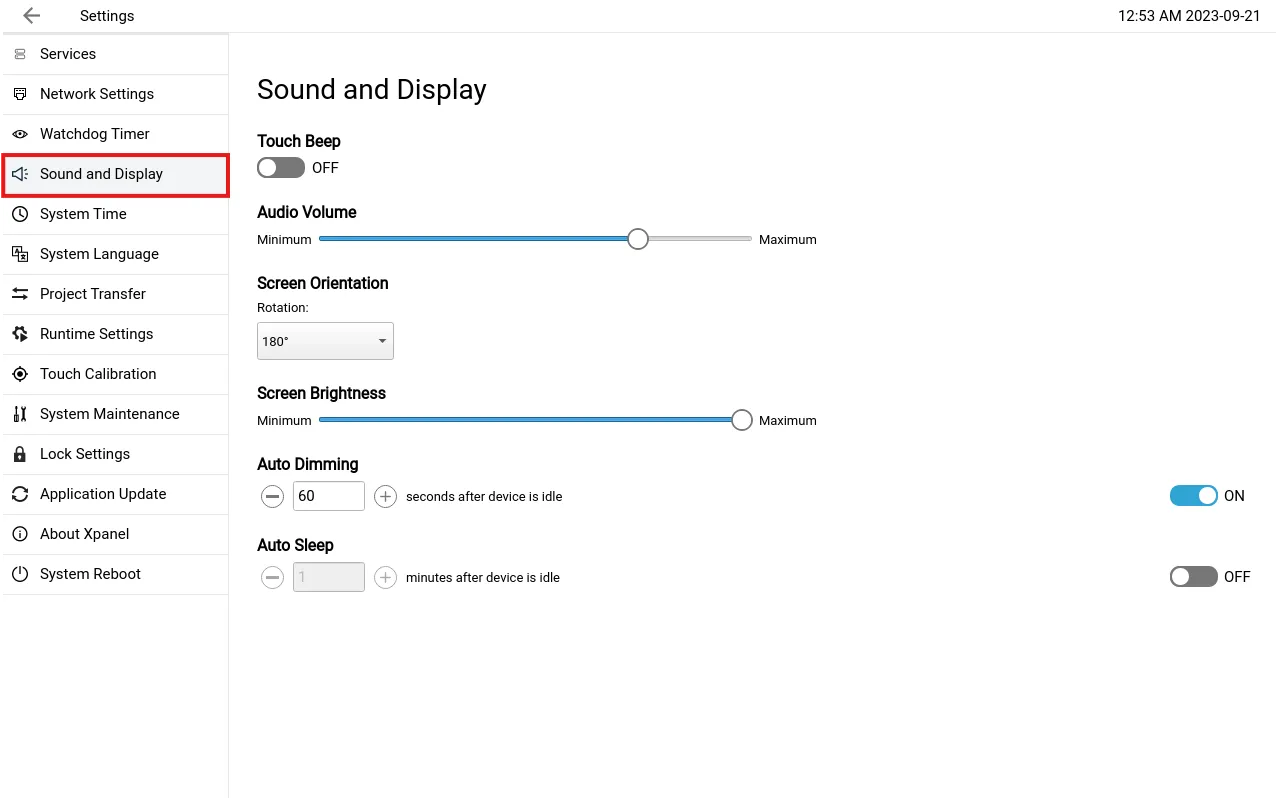Screen dimensions: 1276x798
Task: Click the back arrow icon
Action: tap(31, 16)
